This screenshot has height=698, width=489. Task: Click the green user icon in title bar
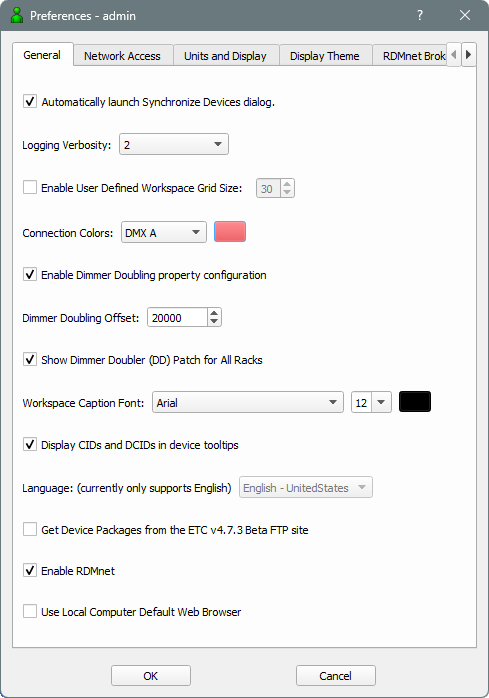pos(17,15)
